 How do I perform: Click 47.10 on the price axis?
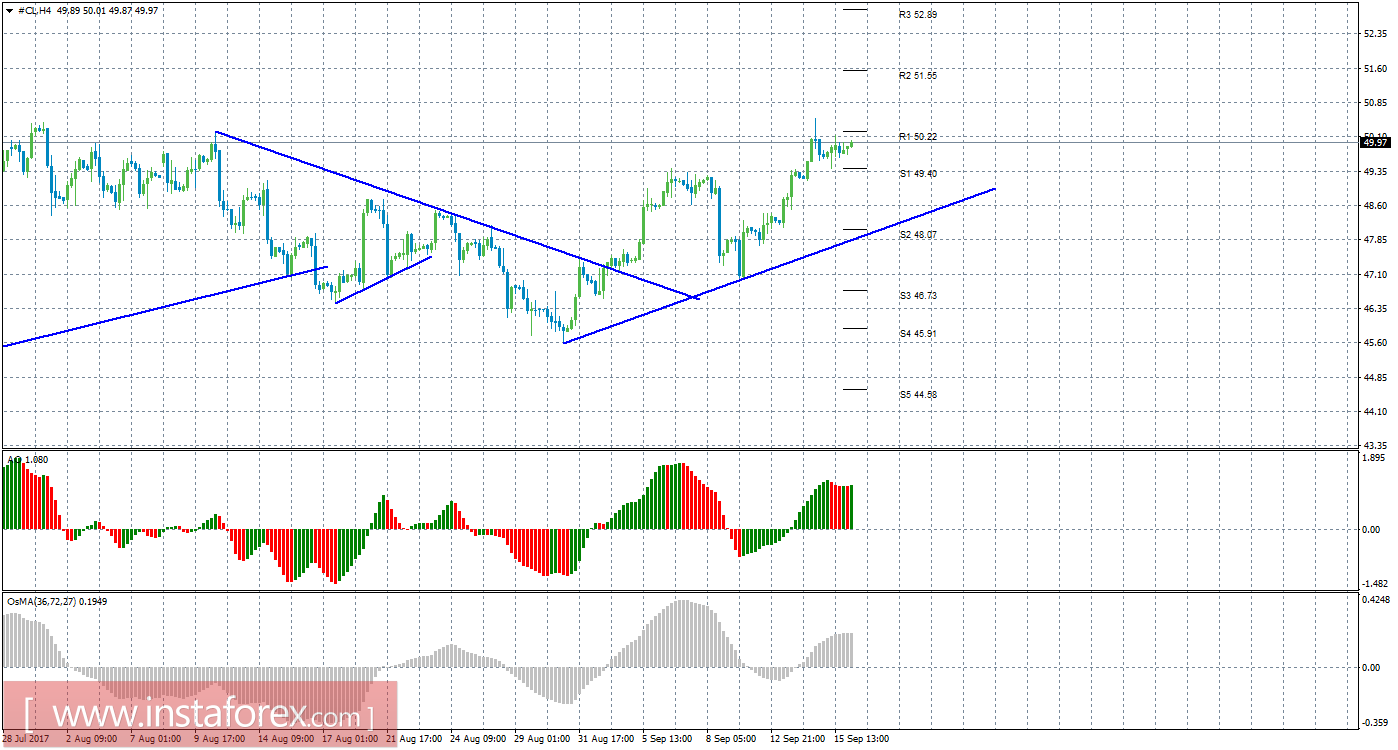(1376, 275)
